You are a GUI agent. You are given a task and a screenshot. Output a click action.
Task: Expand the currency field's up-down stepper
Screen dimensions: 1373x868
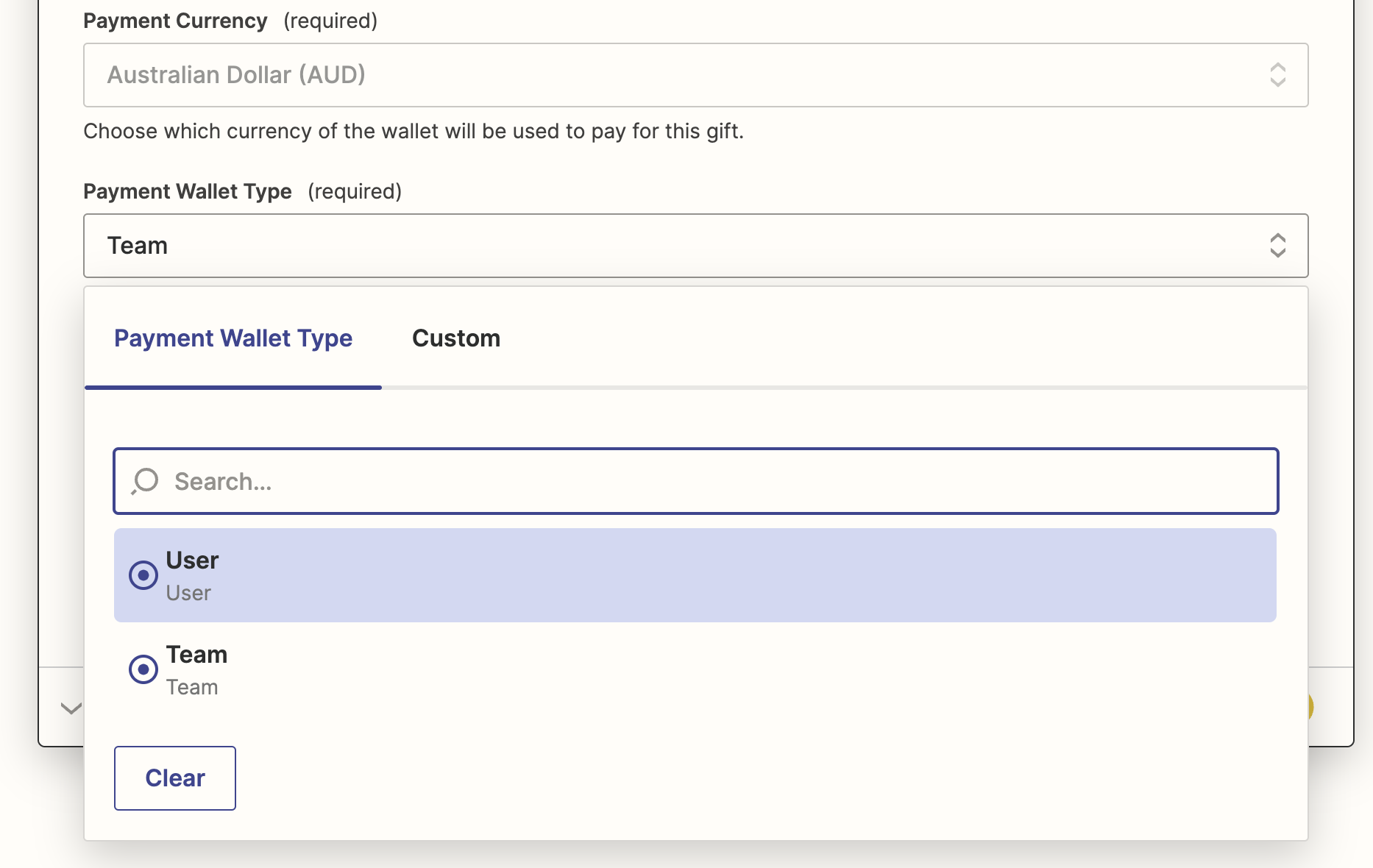[x=1279, y=75]
